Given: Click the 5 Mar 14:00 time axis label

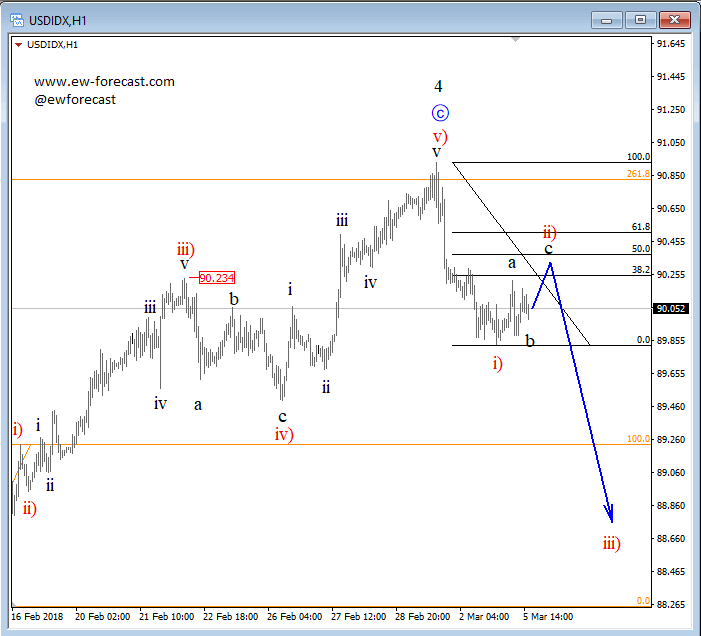Looking at the screenshot, I should 548,617.
